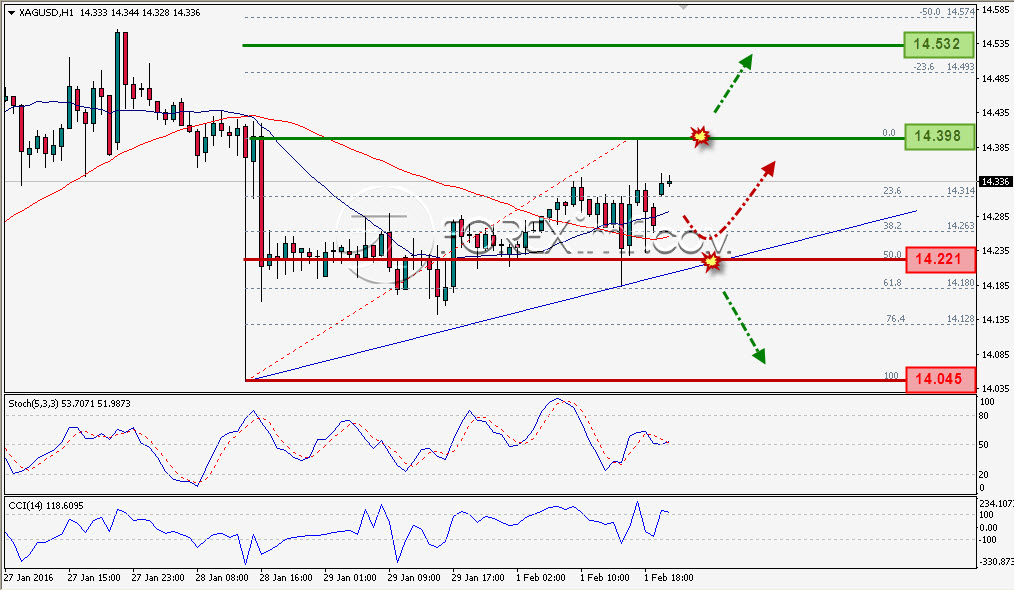This screenshot has height=591, width=1014.
Task: Select the CCI(14) 118.6095 indicator label
Action: 46,506
